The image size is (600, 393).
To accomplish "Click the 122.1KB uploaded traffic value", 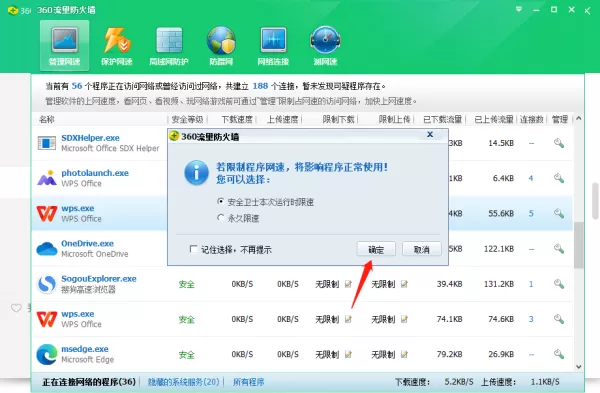I will pyautogui.click(x=499, y=249).
